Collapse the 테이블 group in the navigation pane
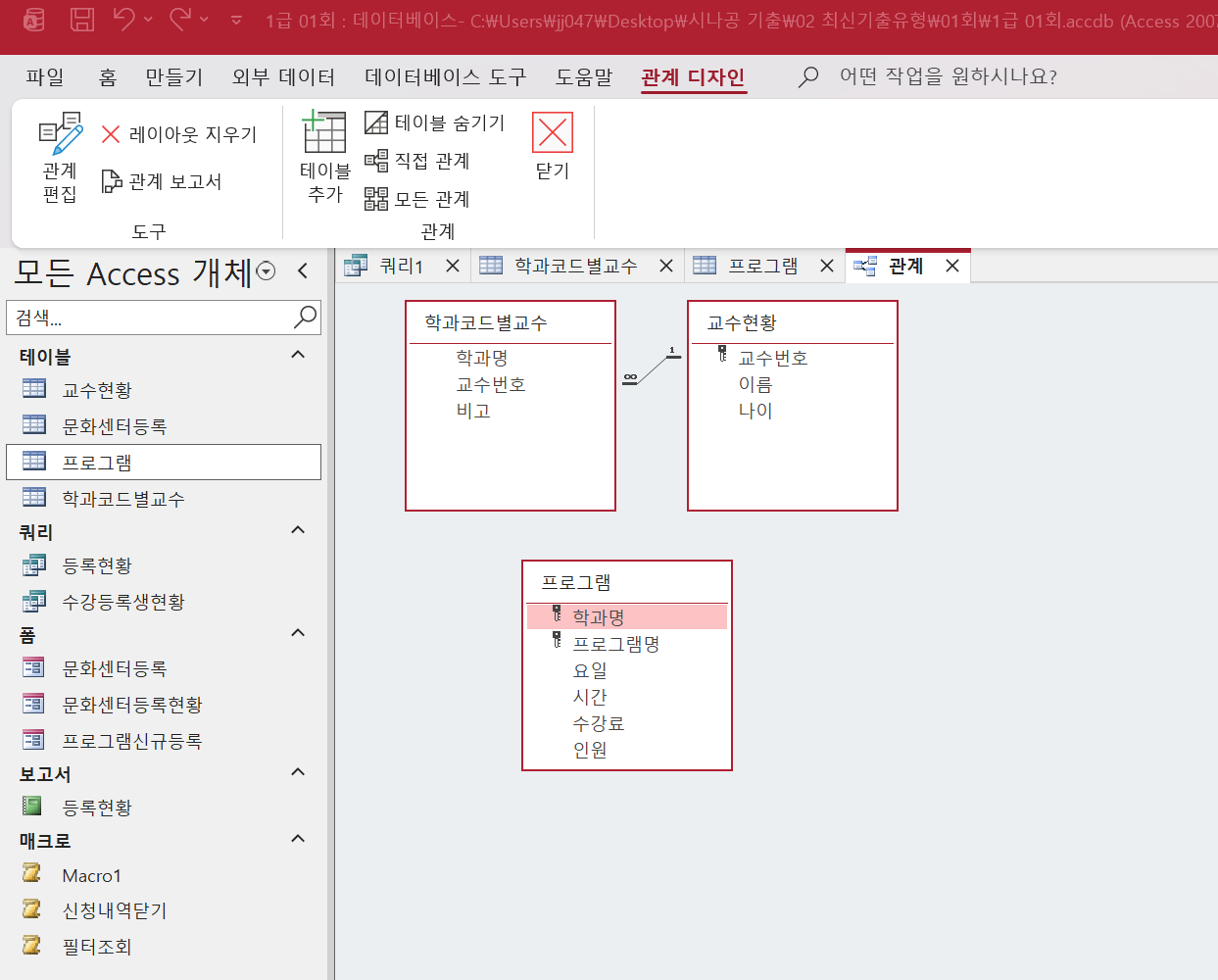This screenshot has height=980, width=1218. point(298,355)
